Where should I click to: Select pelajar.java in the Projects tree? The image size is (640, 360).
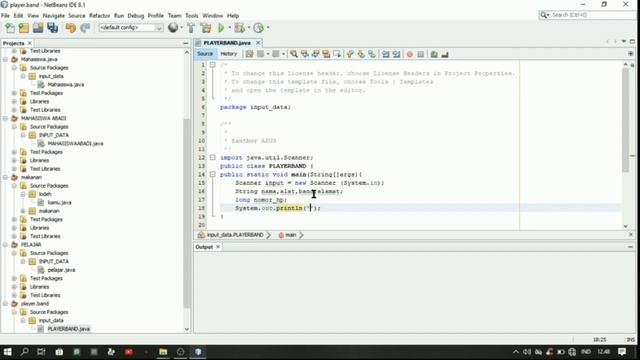[61, 270]
